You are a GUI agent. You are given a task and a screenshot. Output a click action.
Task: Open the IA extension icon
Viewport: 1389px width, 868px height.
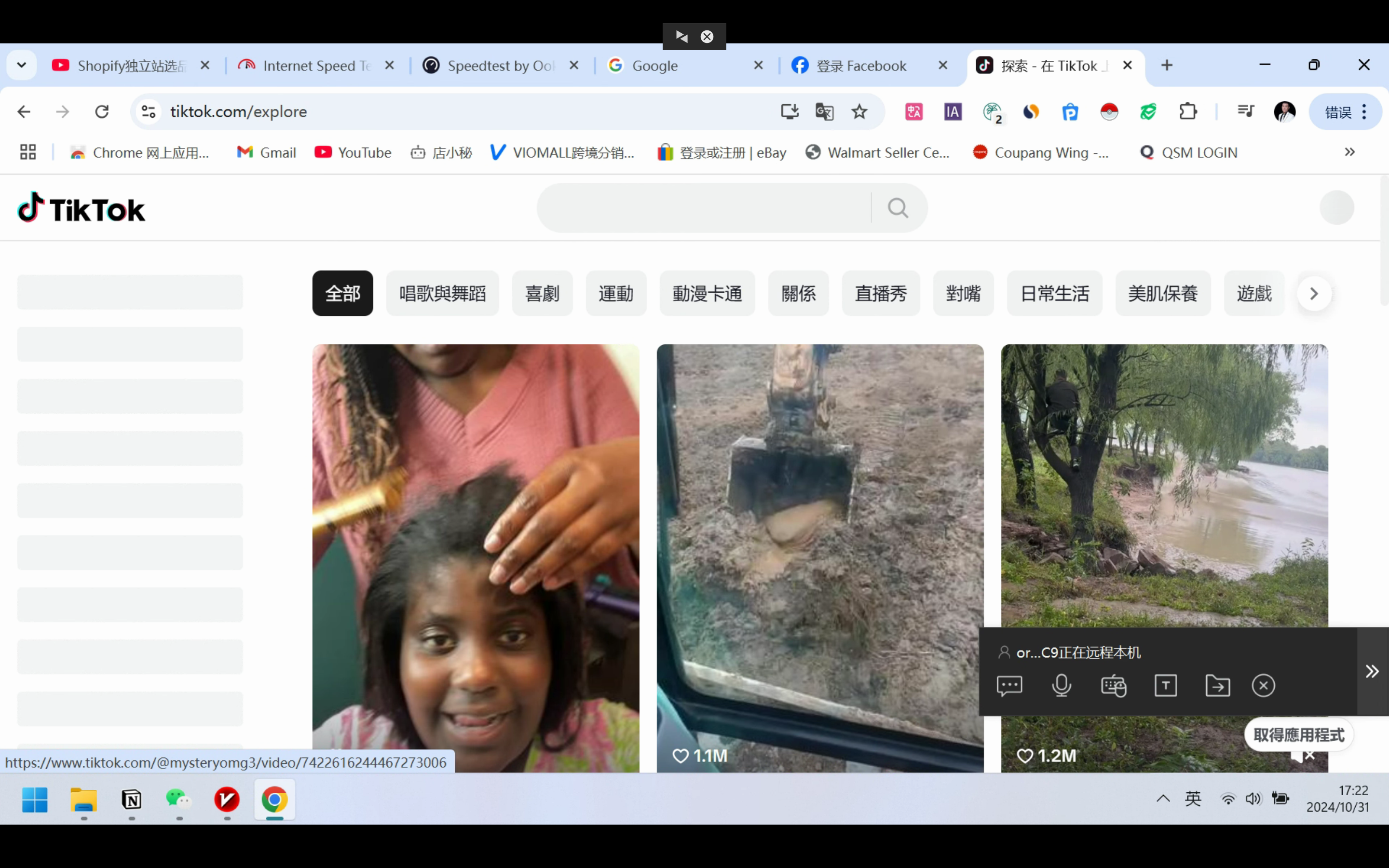(x=953, y=111)
